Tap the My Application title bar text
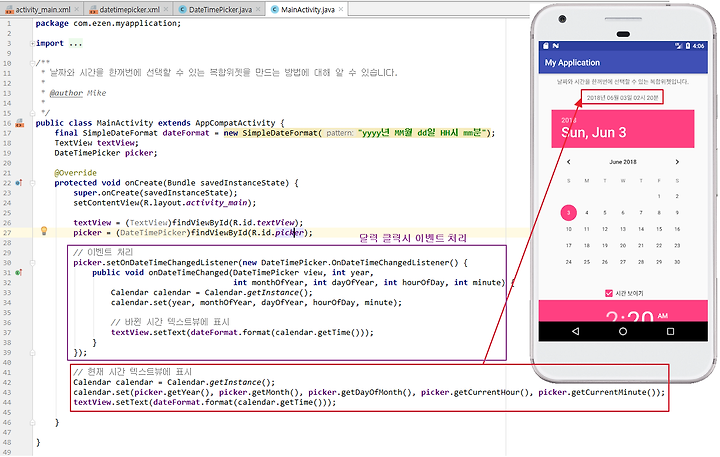The width and height of the screenshot is (720, 457). pos(572,62)
